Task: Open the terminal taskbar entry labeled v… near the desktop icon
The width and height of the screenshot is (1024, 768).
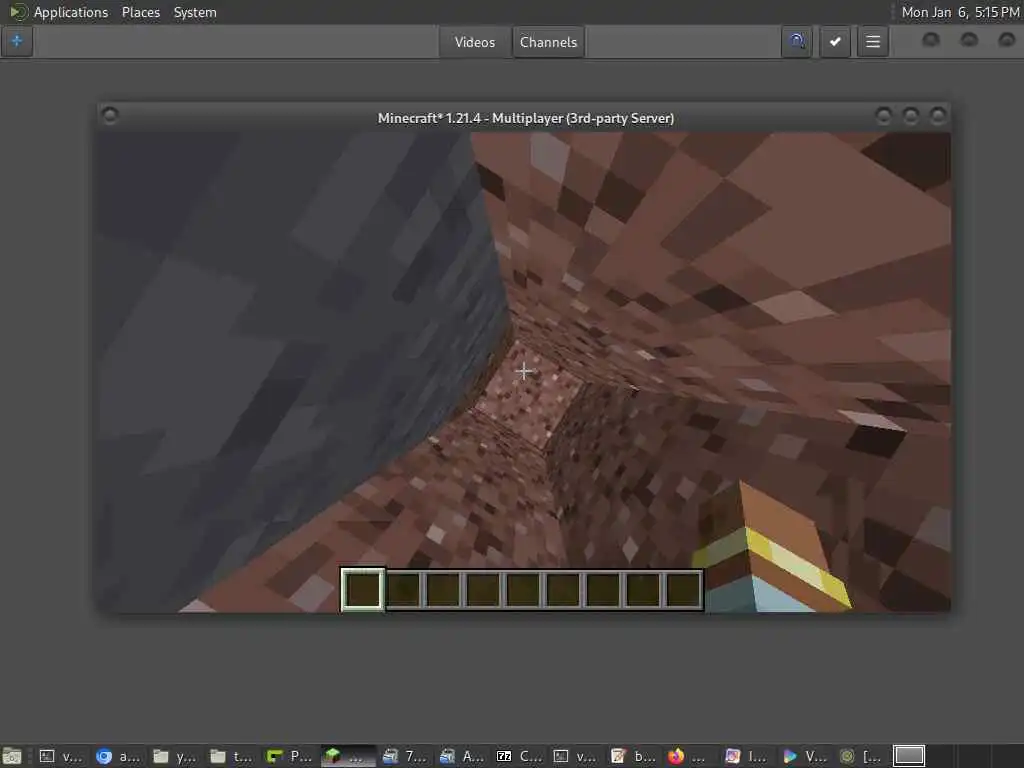Action: pos(61,756)
